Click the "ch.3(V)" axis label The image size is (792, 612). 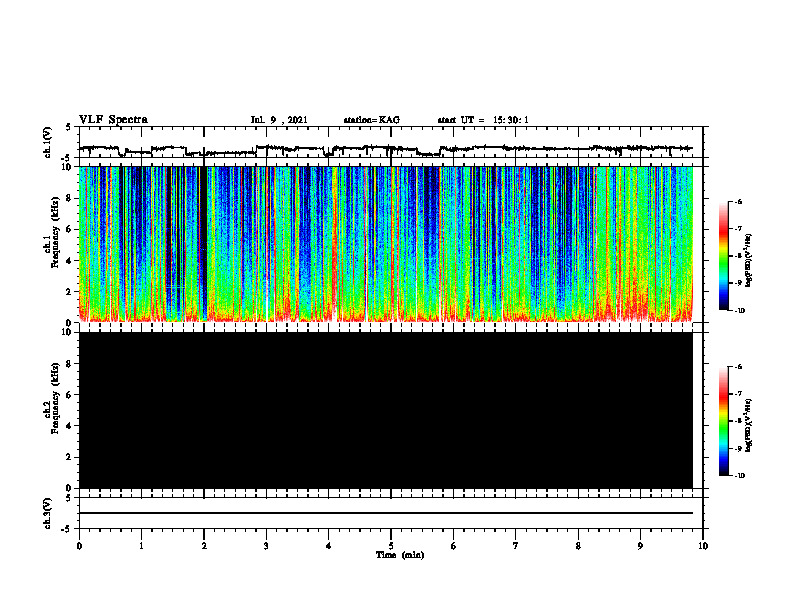pos(47,513)
